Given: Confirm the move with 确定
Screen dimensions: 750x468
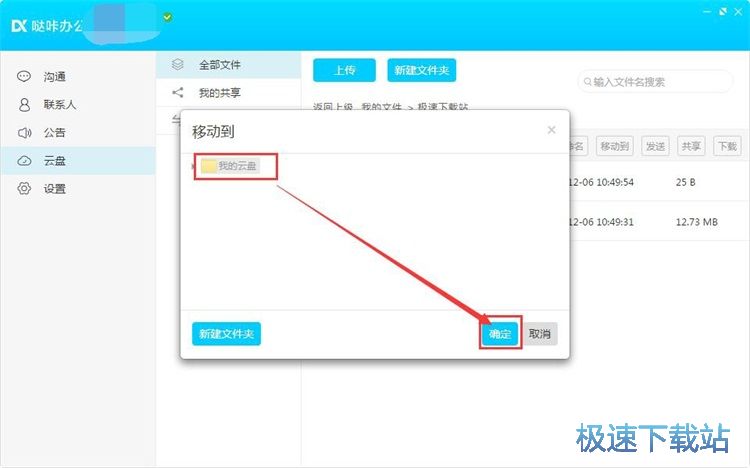Looking at the screenshot, I should click(500, 334).
